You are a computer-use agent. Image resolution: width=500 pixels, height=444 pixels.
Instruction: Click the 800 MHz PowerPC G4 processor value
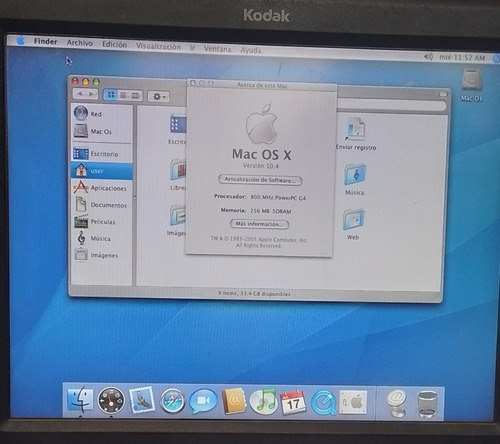[x=278, y=198]
